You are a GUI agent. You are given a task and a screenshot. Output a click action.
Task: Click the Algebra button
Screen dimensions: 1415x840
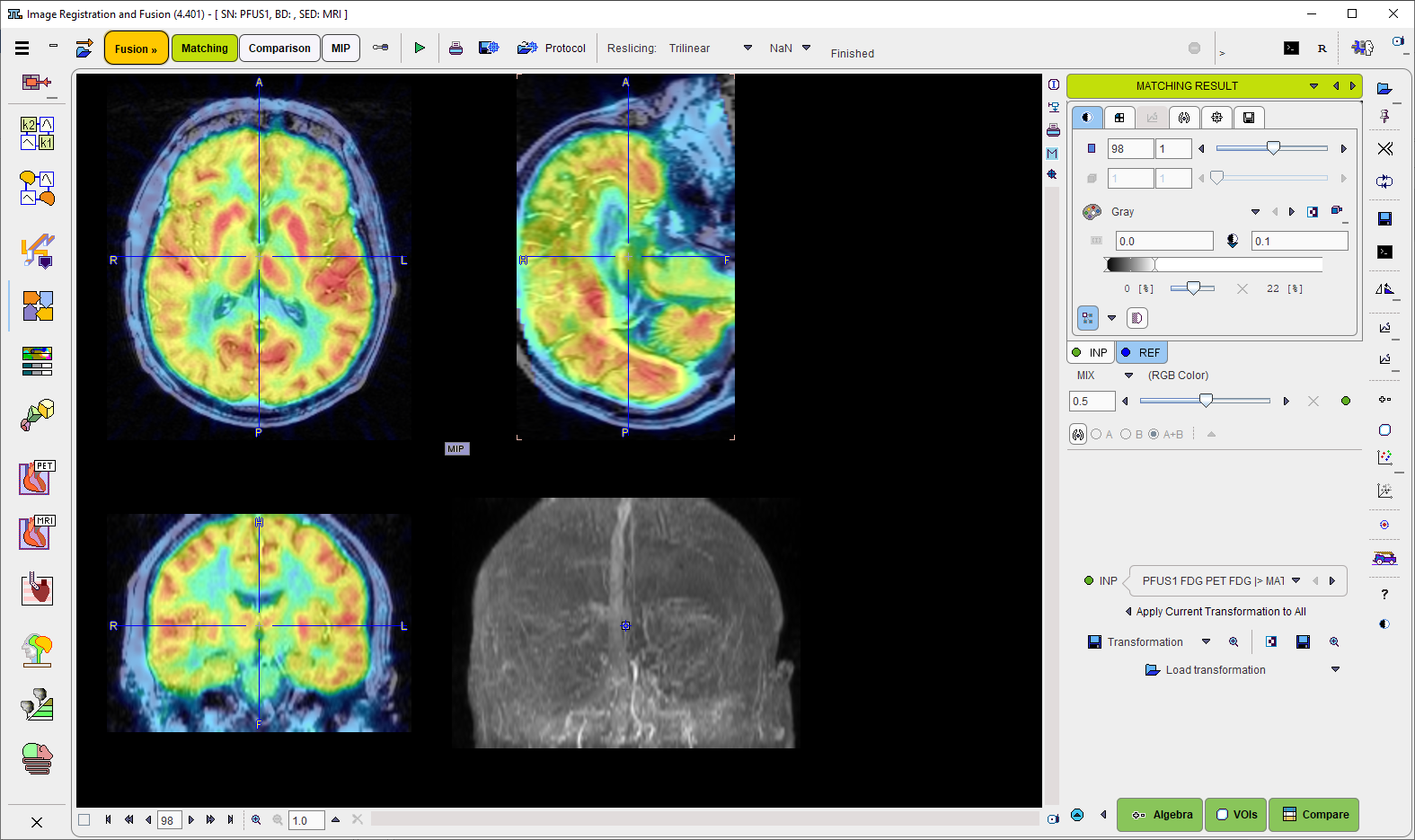[x=1160, y=815]
